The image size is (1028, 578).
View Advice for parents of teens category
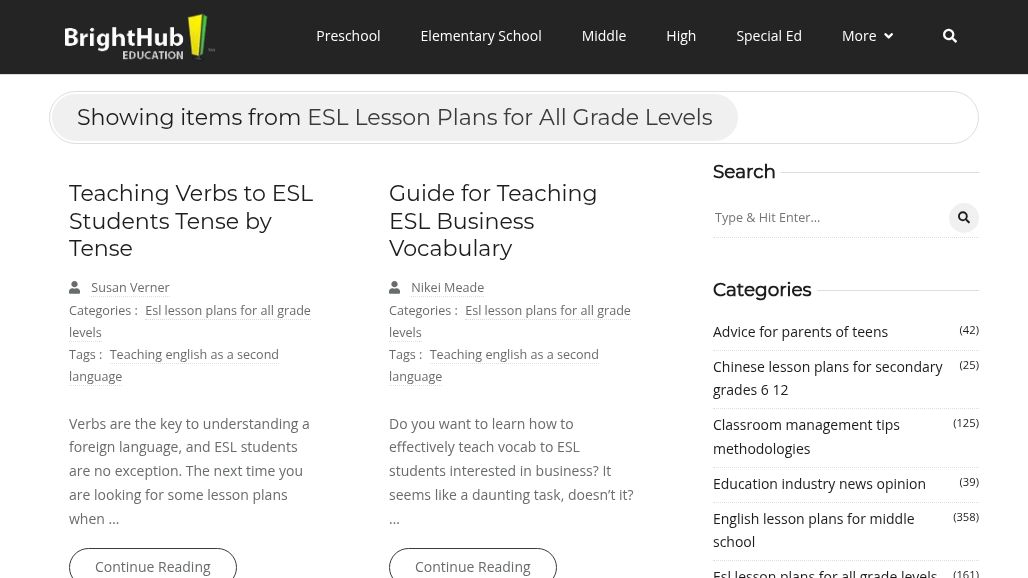pyautogui.click(x=800, y=331)
